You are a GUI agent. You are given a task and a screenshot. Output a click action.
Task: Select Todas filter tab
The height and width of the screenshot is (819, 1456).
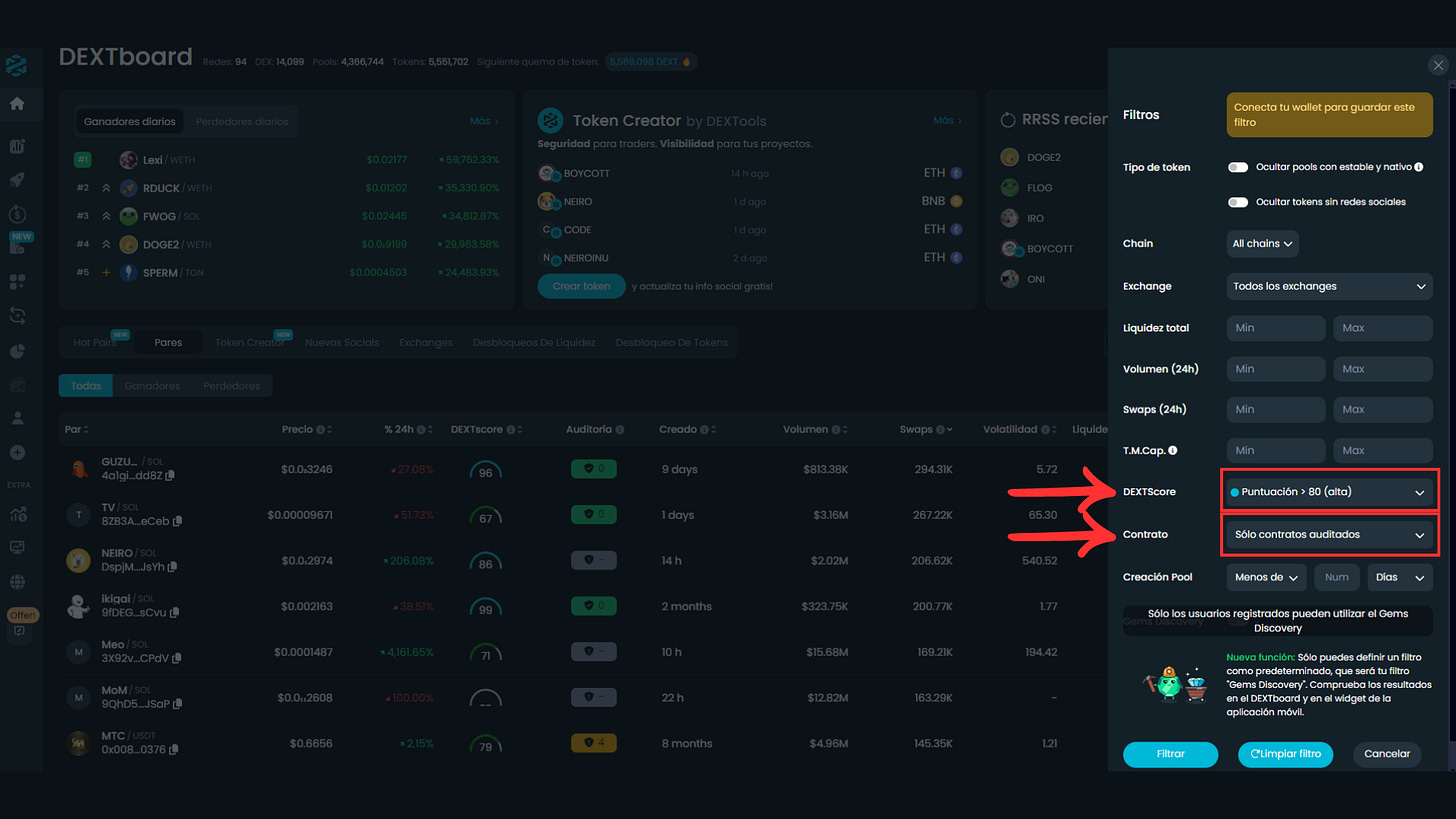(x=86, y=386)
